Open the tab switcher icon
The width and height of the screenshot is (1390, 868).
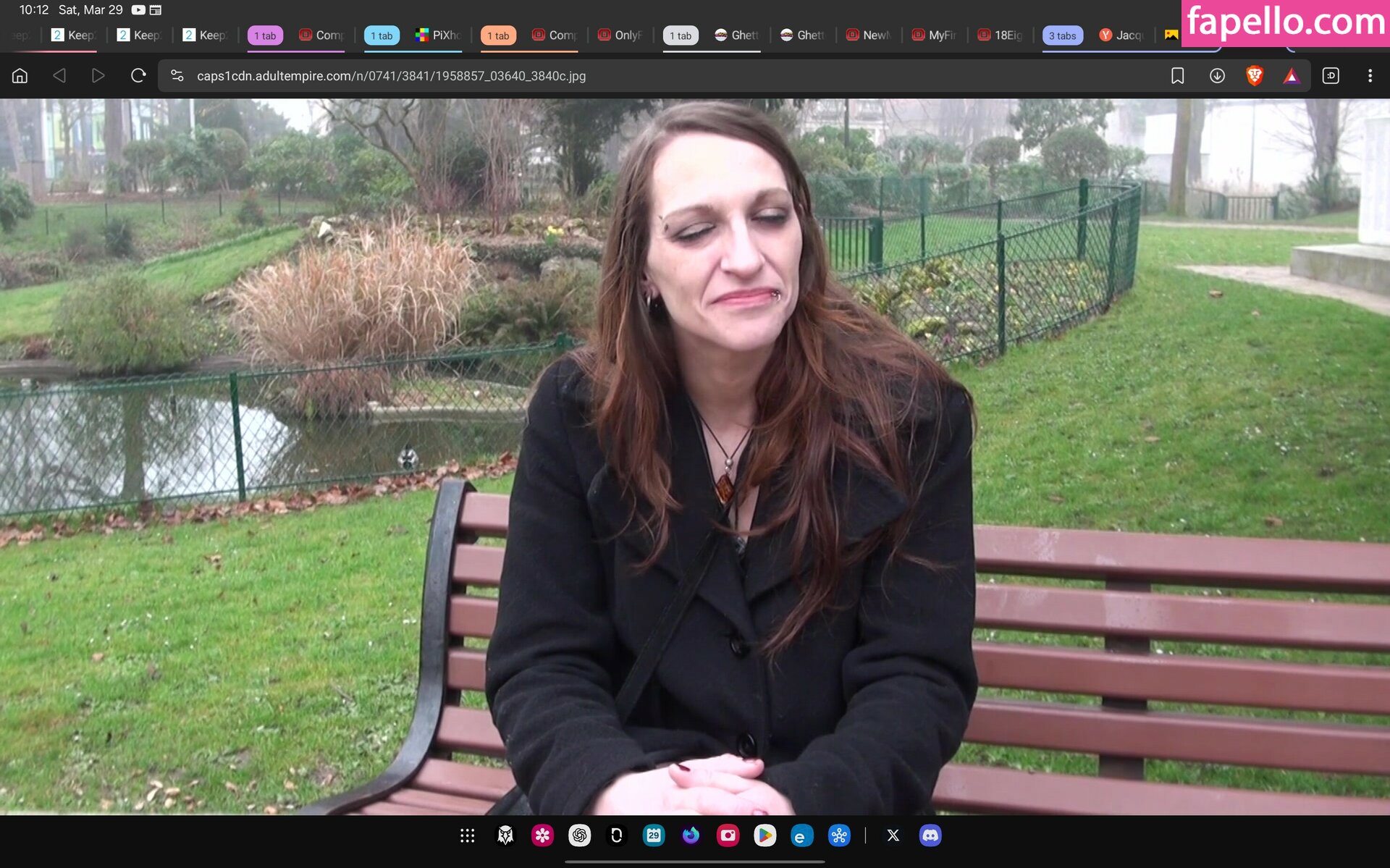point(1331,75)
